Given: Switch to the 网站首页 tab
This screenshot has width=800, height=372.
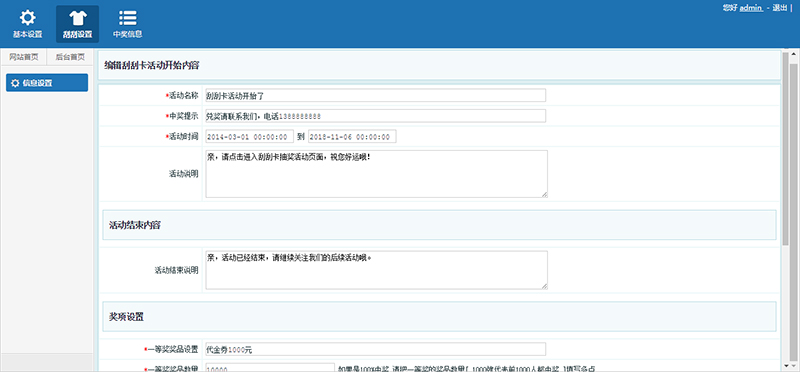Looking at the screenshot, I should coord(23,57).
